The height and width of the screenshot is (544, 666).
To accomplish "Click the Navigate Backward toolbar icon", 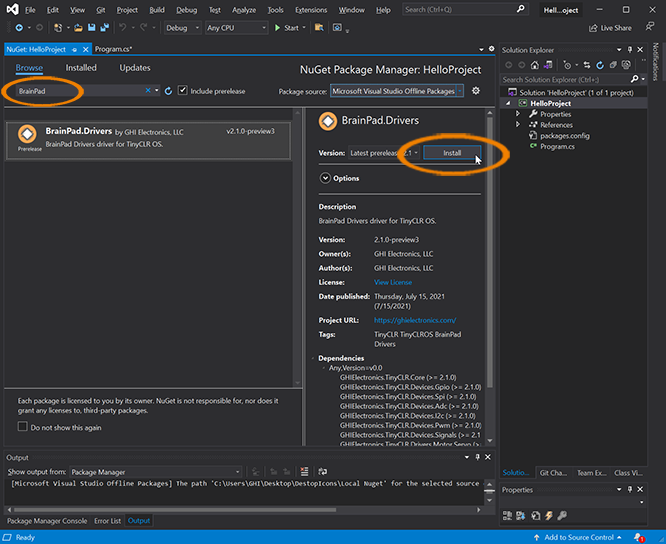I will click(x=19, y=28).
